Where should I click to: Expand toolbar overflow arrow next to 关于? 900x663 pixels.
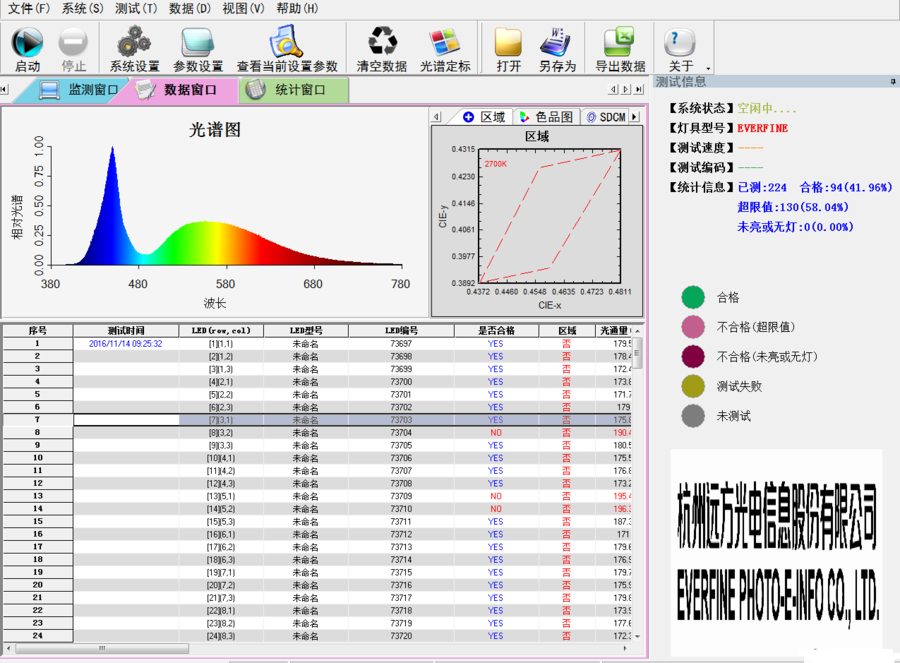click(708, 68)
